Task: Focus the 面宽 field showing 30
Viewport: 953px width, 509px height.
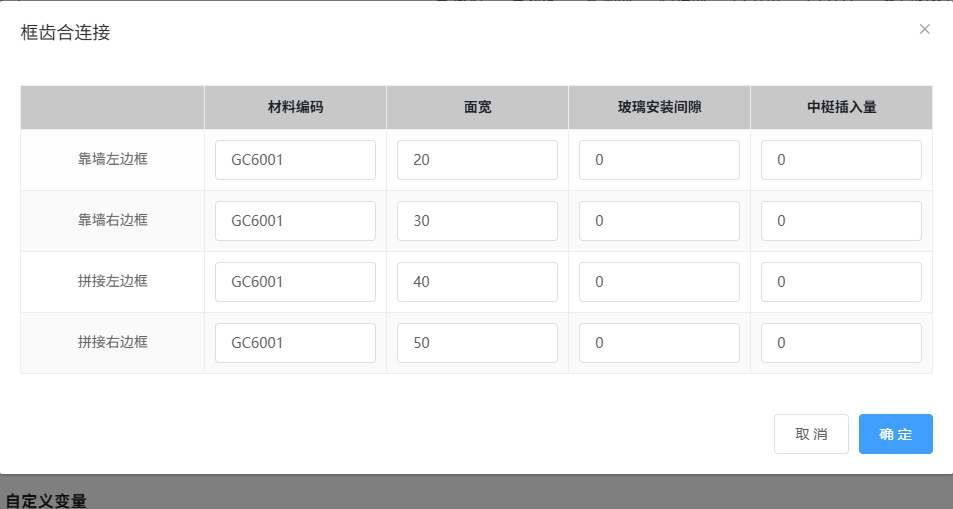Action: tap(477, 221)
